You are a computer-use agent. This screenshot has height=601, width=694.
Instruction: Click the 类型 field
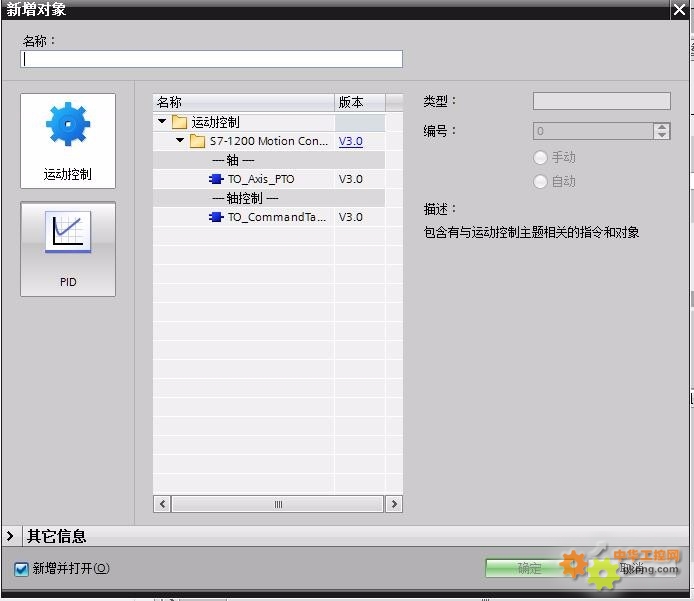(601, 101)
